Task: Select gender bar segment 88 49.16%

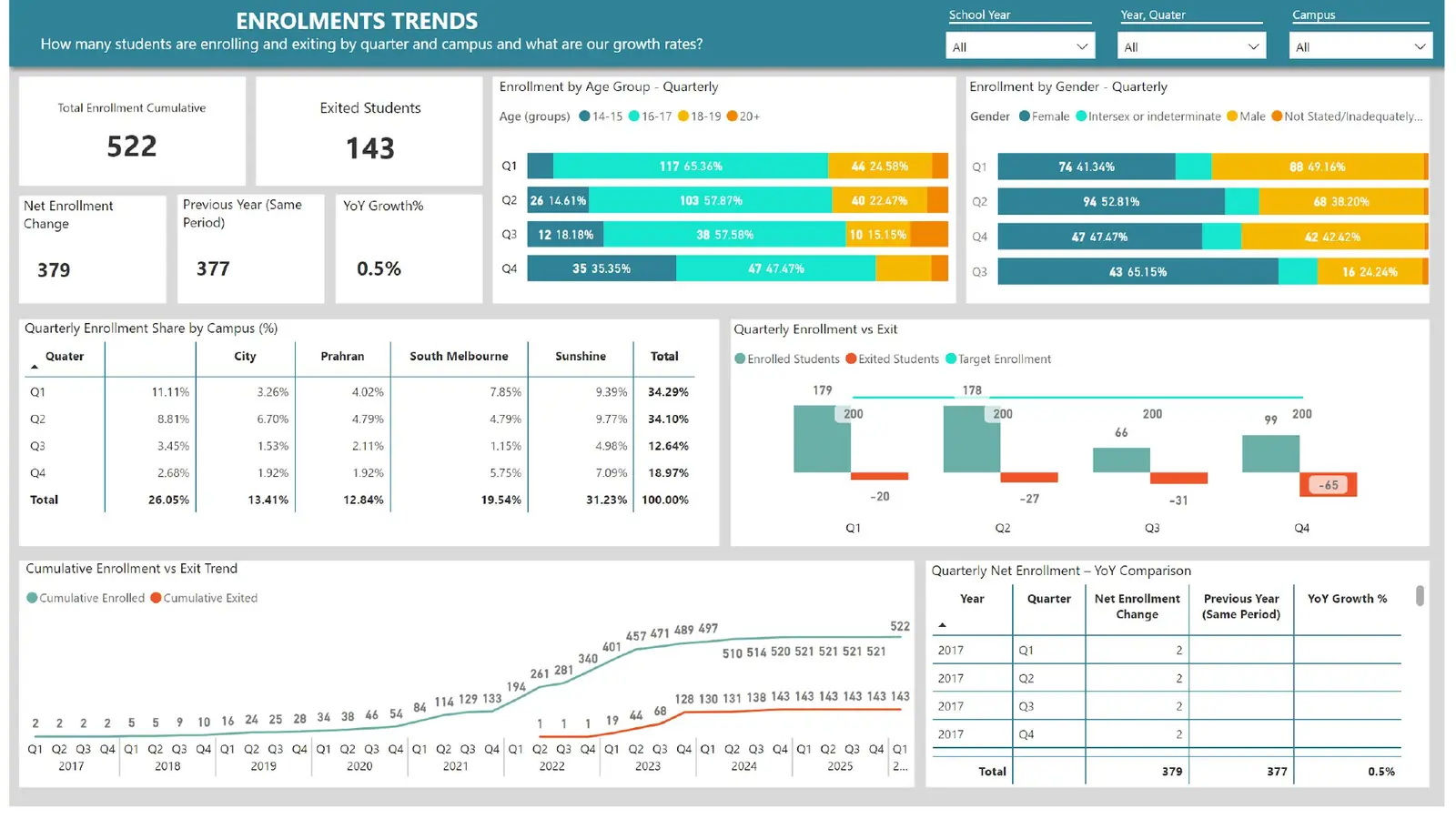Action: click(x=1317, y=167)
